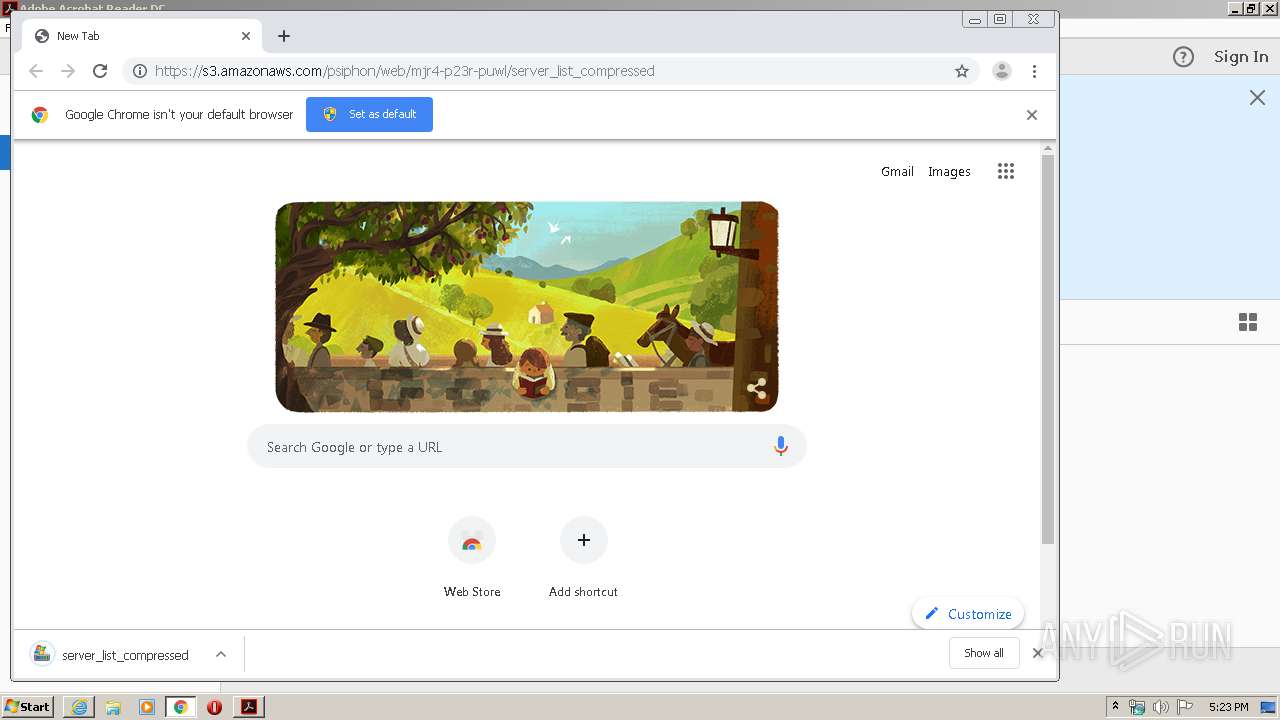Click the Google search box
1280x720 pixels.
pos(527,447)
